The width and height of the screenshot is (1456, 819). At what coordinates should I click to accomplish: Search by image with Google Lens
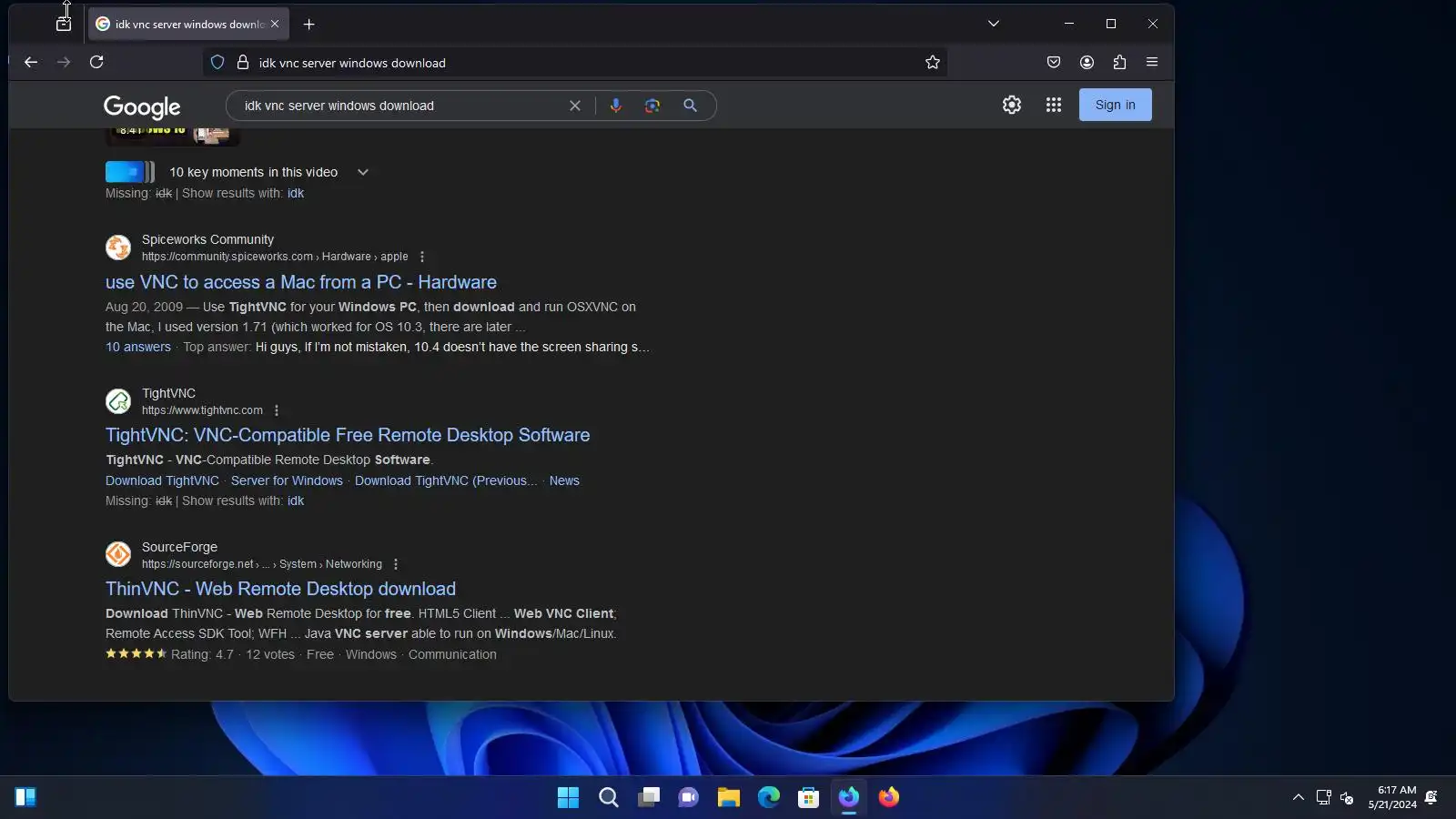pos(652,106)
